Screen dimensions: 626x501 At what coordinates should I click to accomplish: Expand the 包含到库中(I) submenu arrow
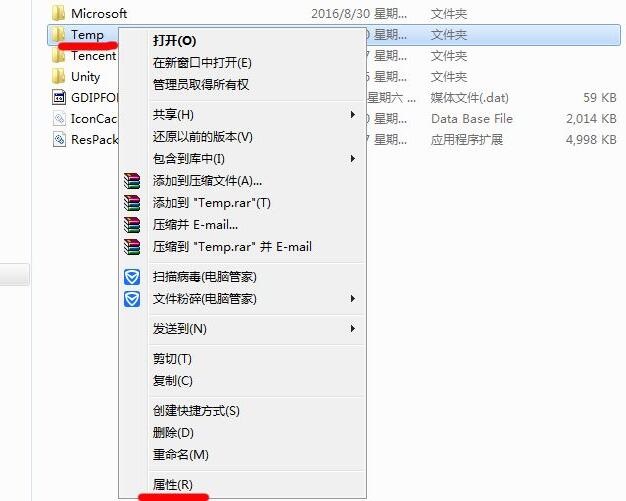(353, 158)
